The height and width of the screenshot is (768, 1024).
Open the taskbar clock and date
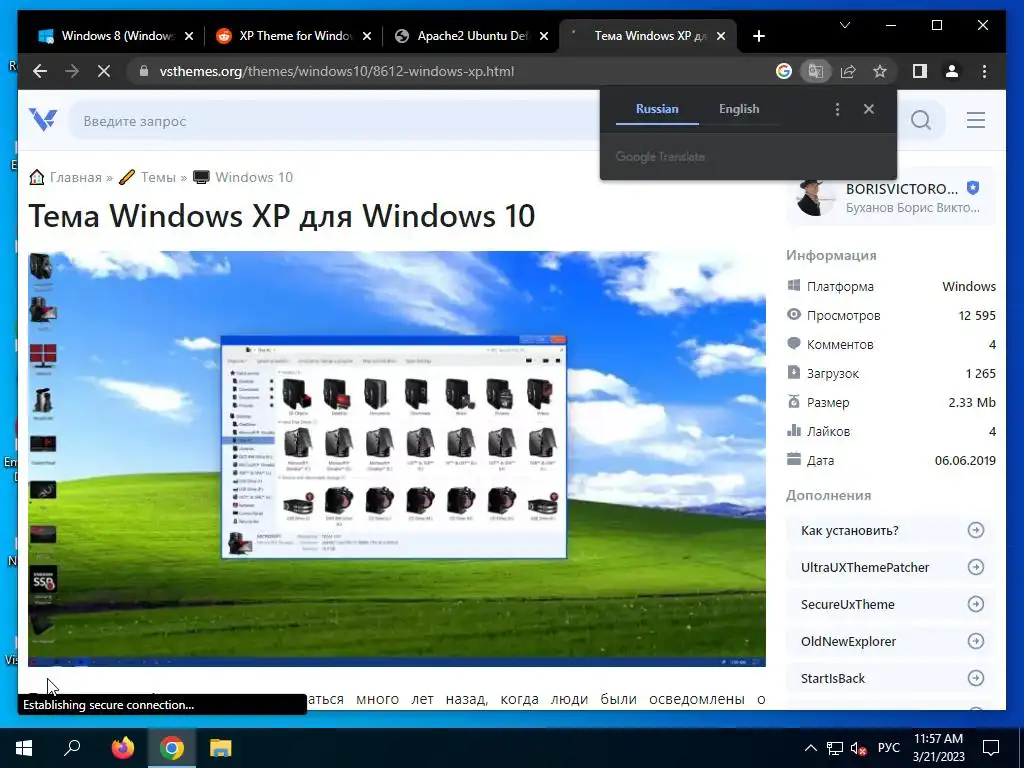938,748
